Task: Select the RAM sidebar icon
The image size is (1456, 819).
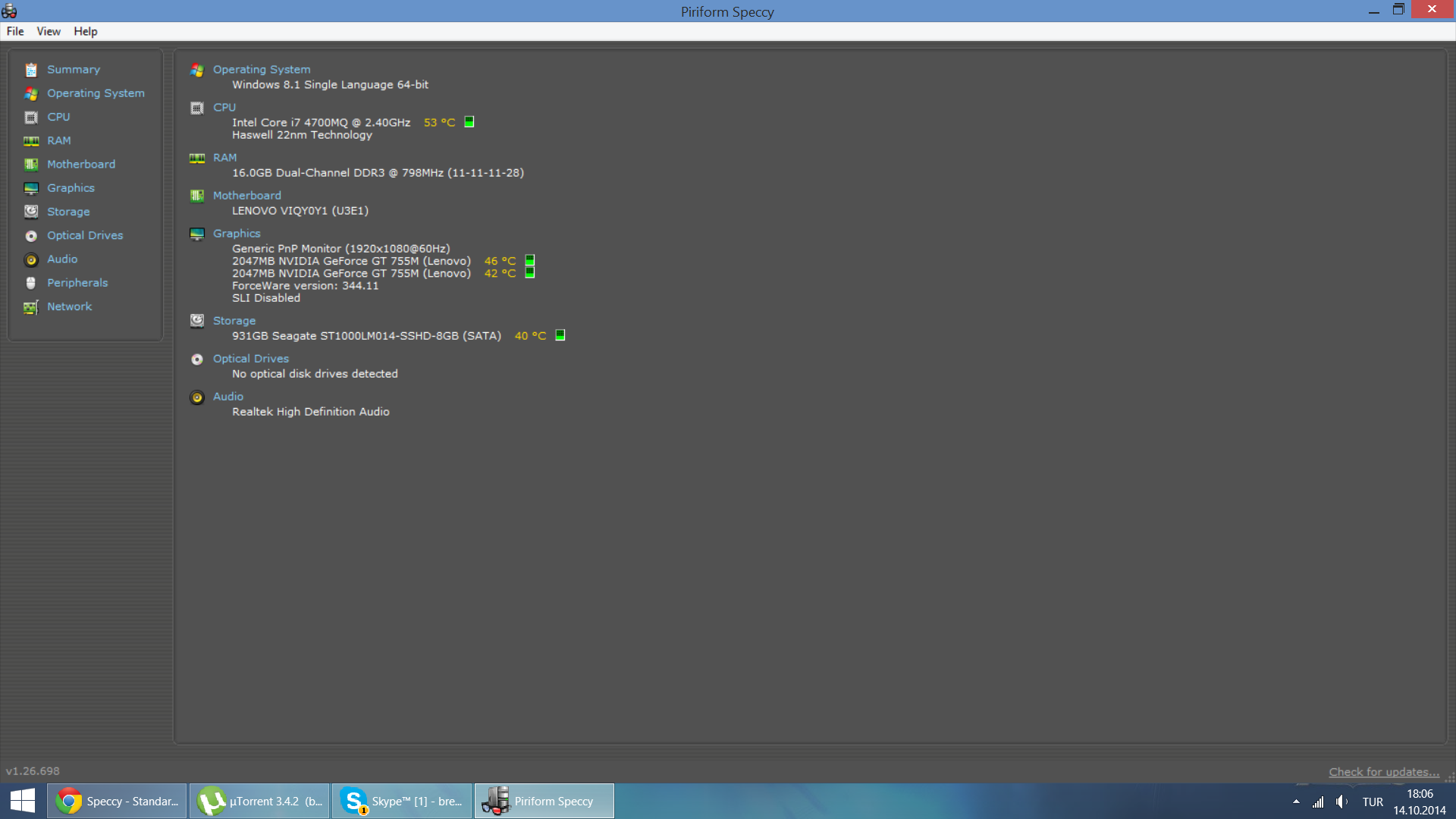Action: pos(31,140)
